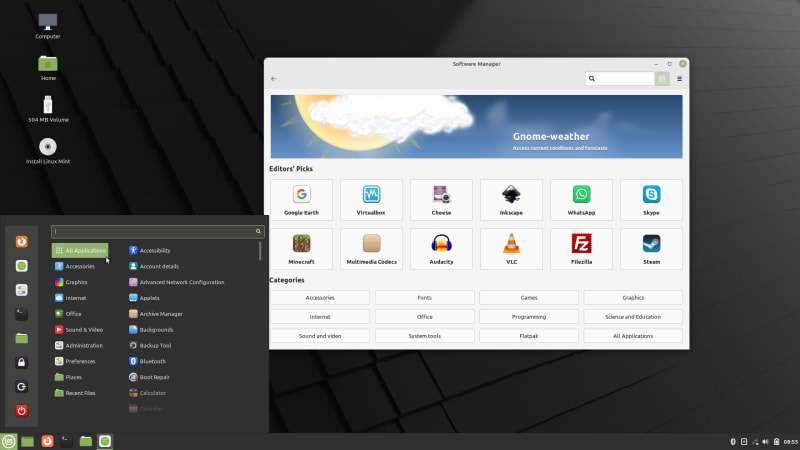Open the Skype app tile
Viewport: 800px width, 450px height.
[x=651, y=199]
